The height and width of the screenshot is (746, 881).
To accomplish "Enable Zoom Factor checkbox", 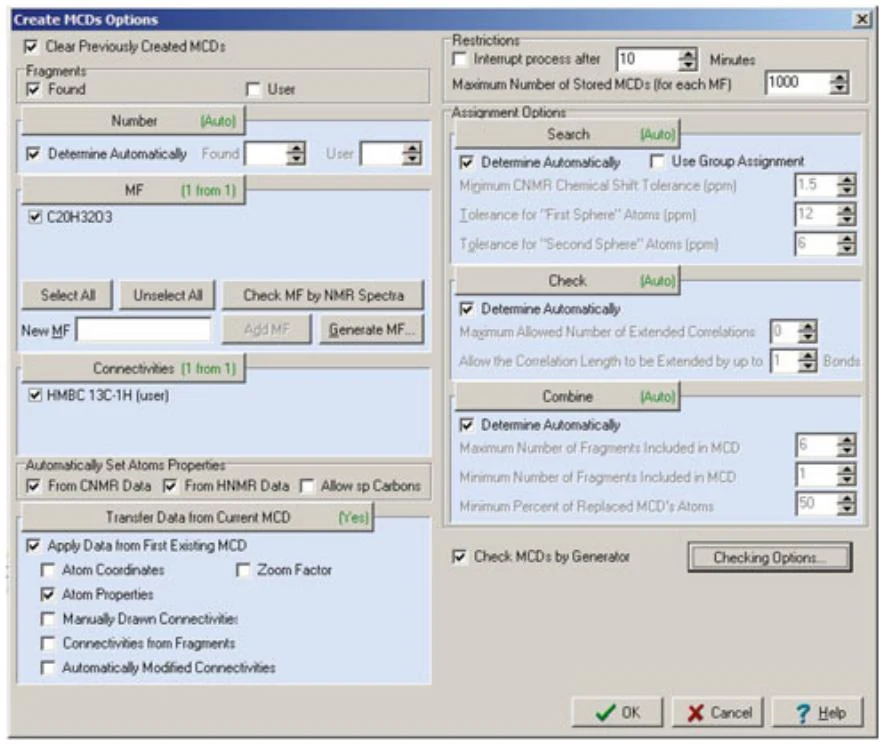I will coord(243,570).
